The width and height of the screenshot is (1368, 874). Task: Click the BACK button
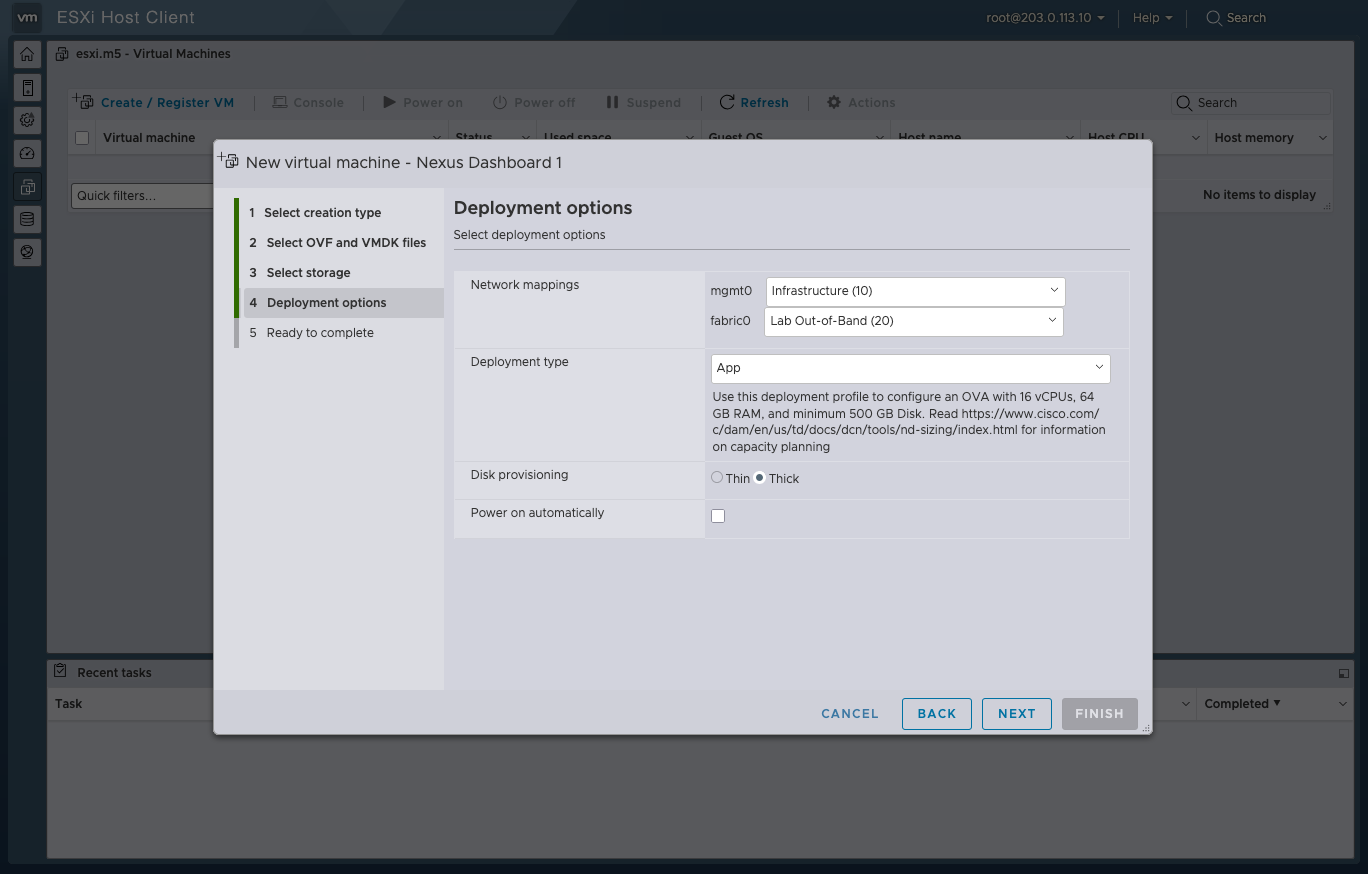tap(937, 714)
